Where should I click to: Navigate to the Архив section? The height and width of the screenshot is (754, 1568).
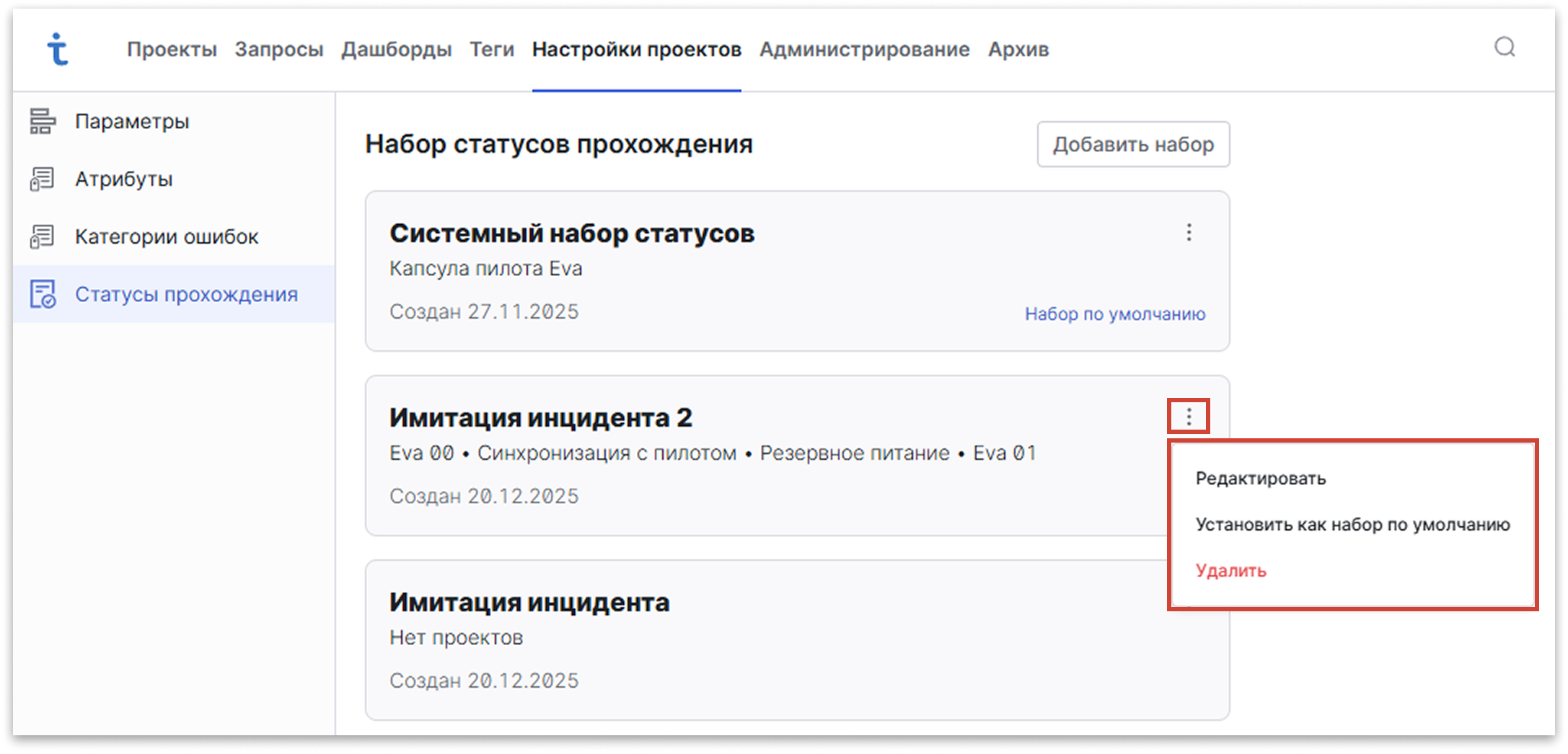tap(1018, 49)
